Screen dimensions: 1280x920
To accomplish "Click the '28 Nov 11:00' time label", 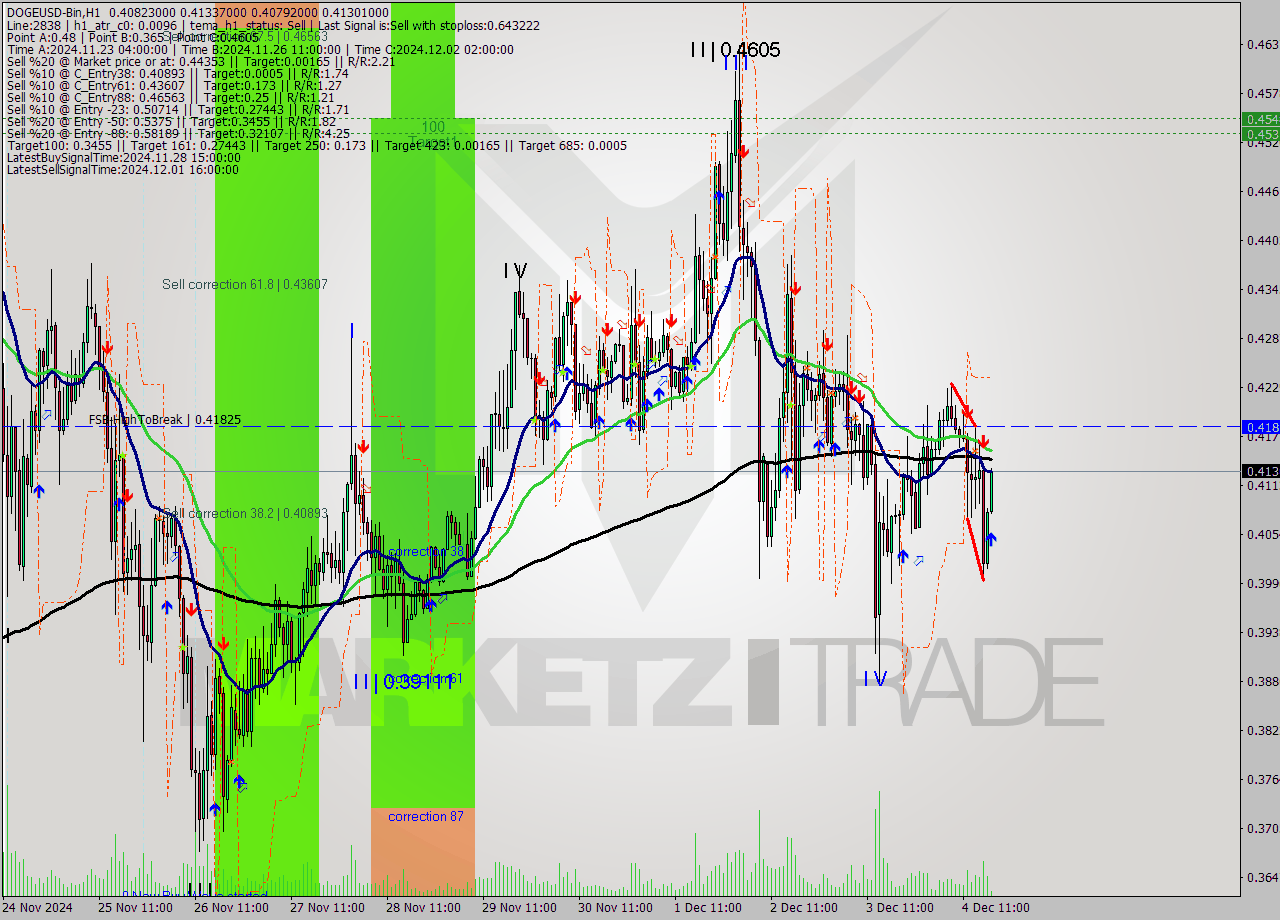I will (422, 908).
